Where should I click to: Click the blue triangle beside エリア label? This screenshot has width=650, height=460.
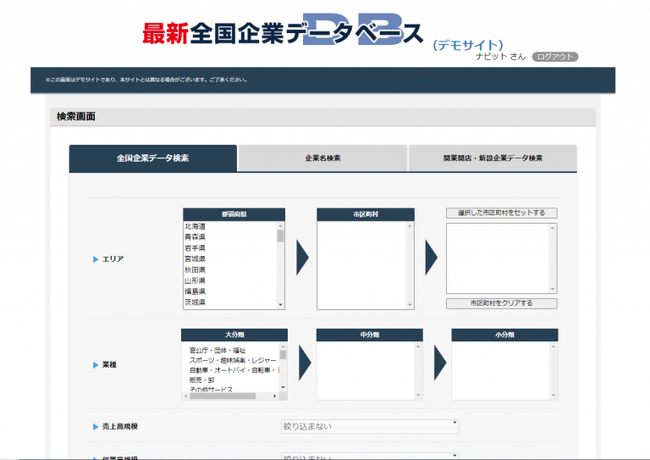pyautogui.click(x=96, y=259)
